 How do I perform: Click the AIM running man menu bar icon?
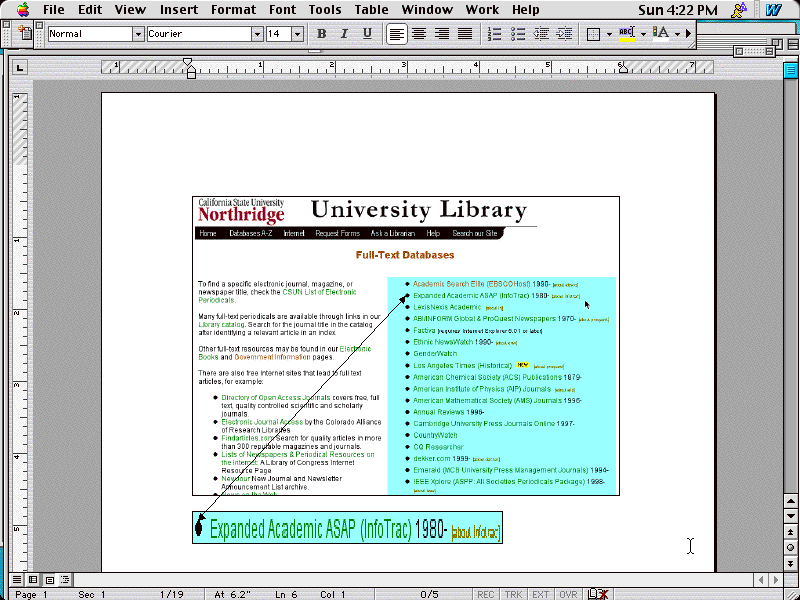(x=739, y=10)
